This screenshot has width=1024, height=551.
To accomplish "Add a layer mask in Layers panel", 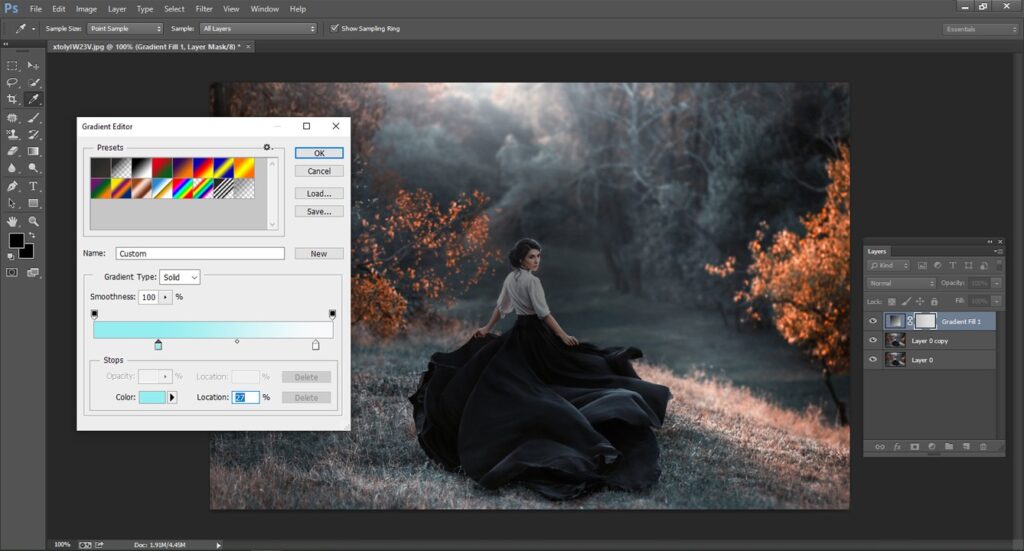I will [x=915, y=447].
